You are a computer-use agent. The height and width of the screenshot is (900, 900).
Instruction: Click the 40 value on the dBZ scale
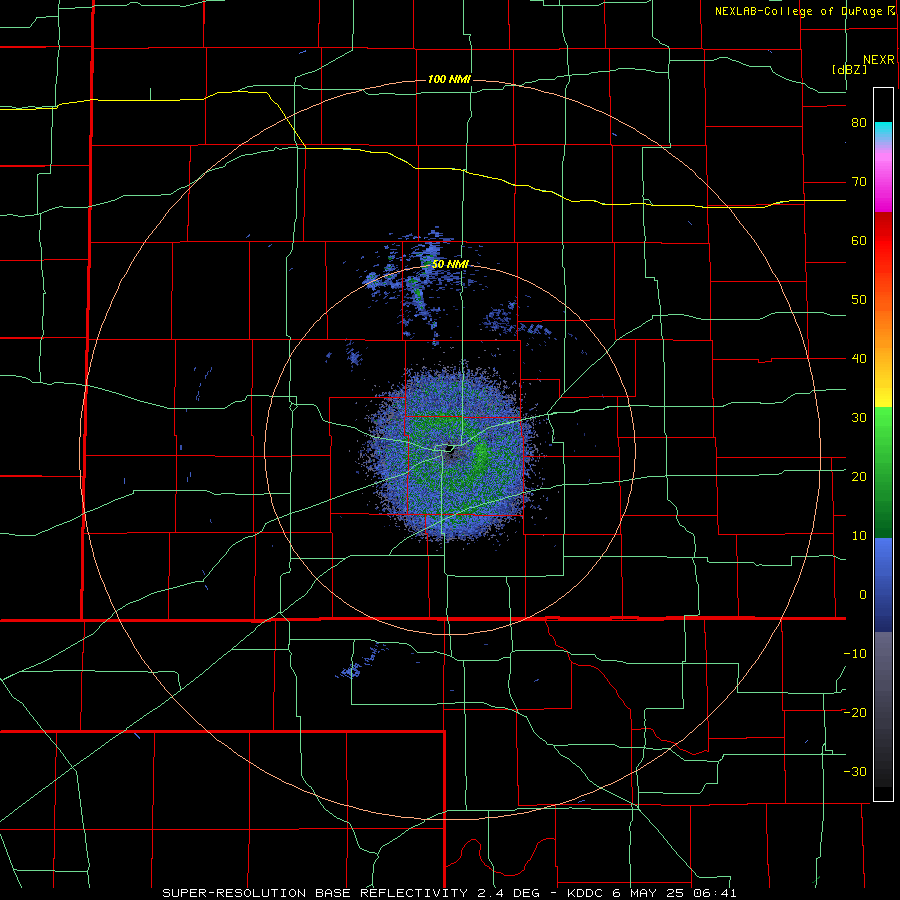[859, 359]
